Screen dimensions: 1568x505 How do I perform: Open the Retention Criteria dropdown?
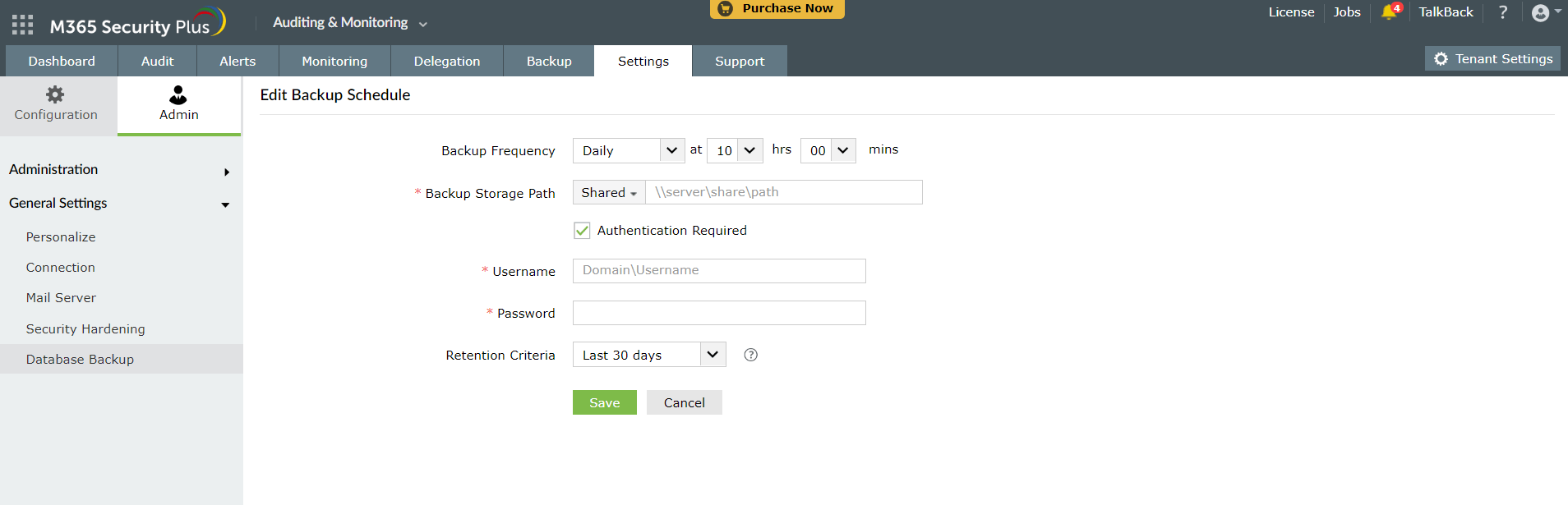(x=649, y=355)
